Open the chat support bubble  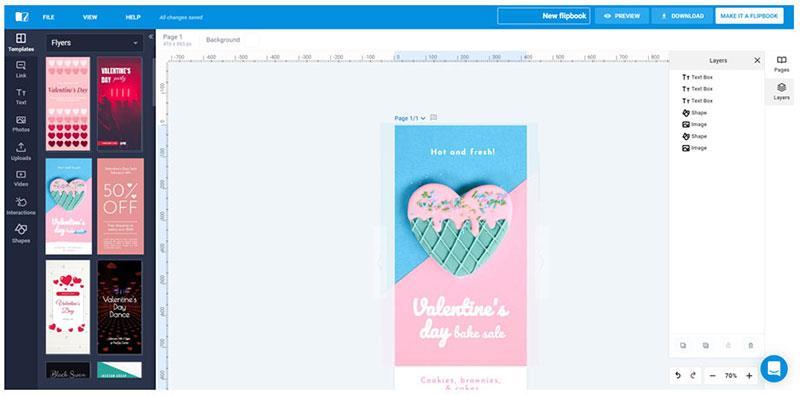774,368
